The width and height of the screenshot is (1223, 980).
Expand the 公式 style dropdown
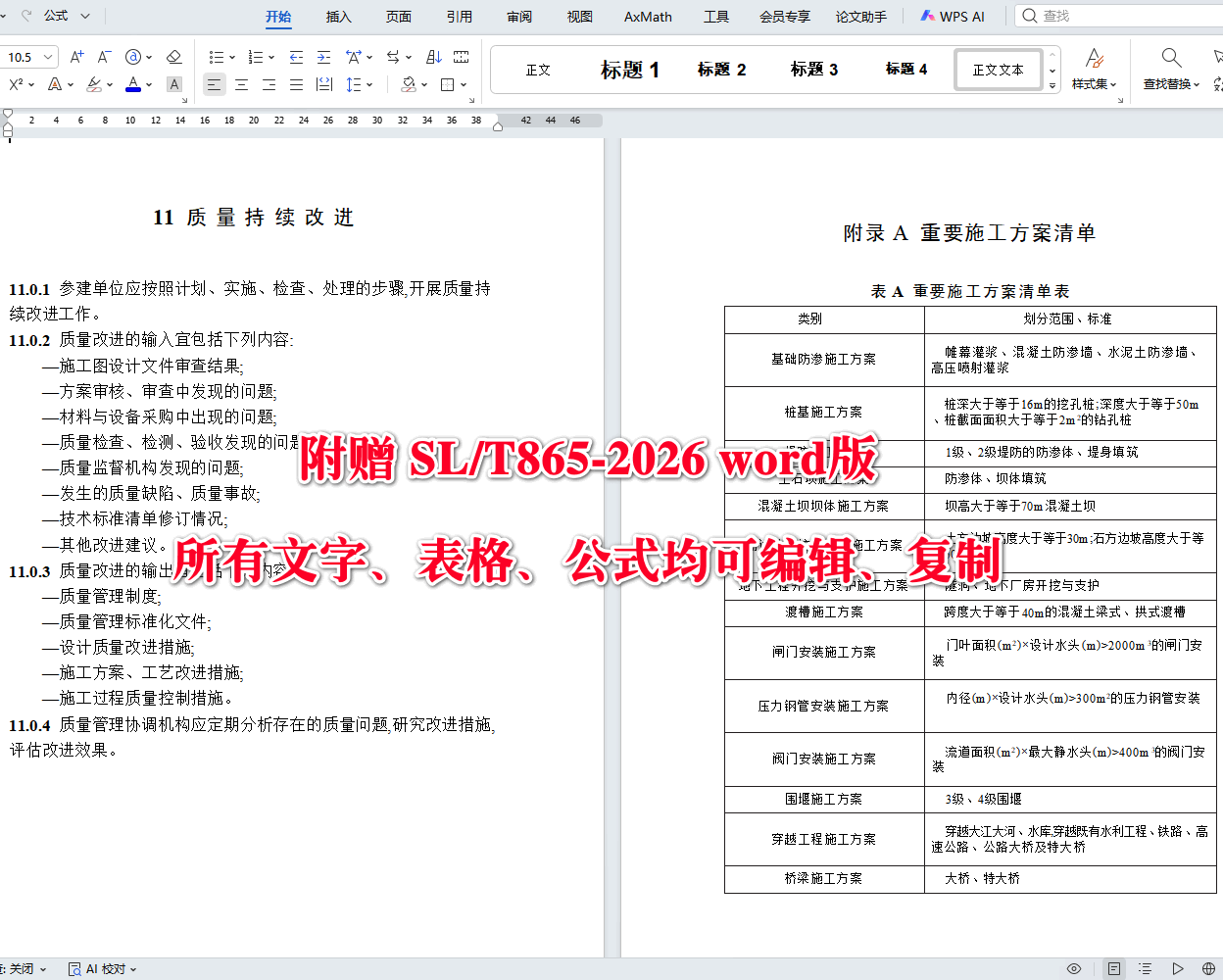(84, 16)
